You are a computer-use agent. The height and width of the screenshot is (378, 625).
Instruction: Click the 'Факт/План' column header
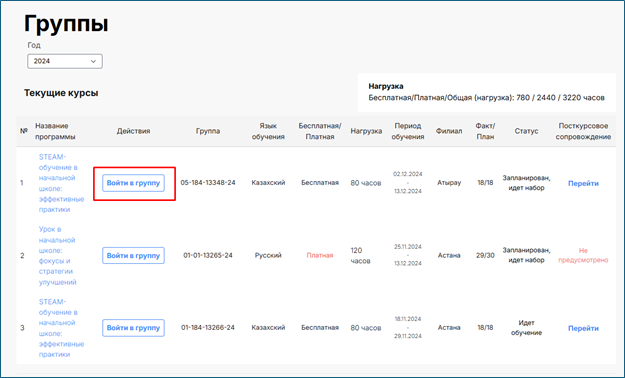click(x=485, y=131)
